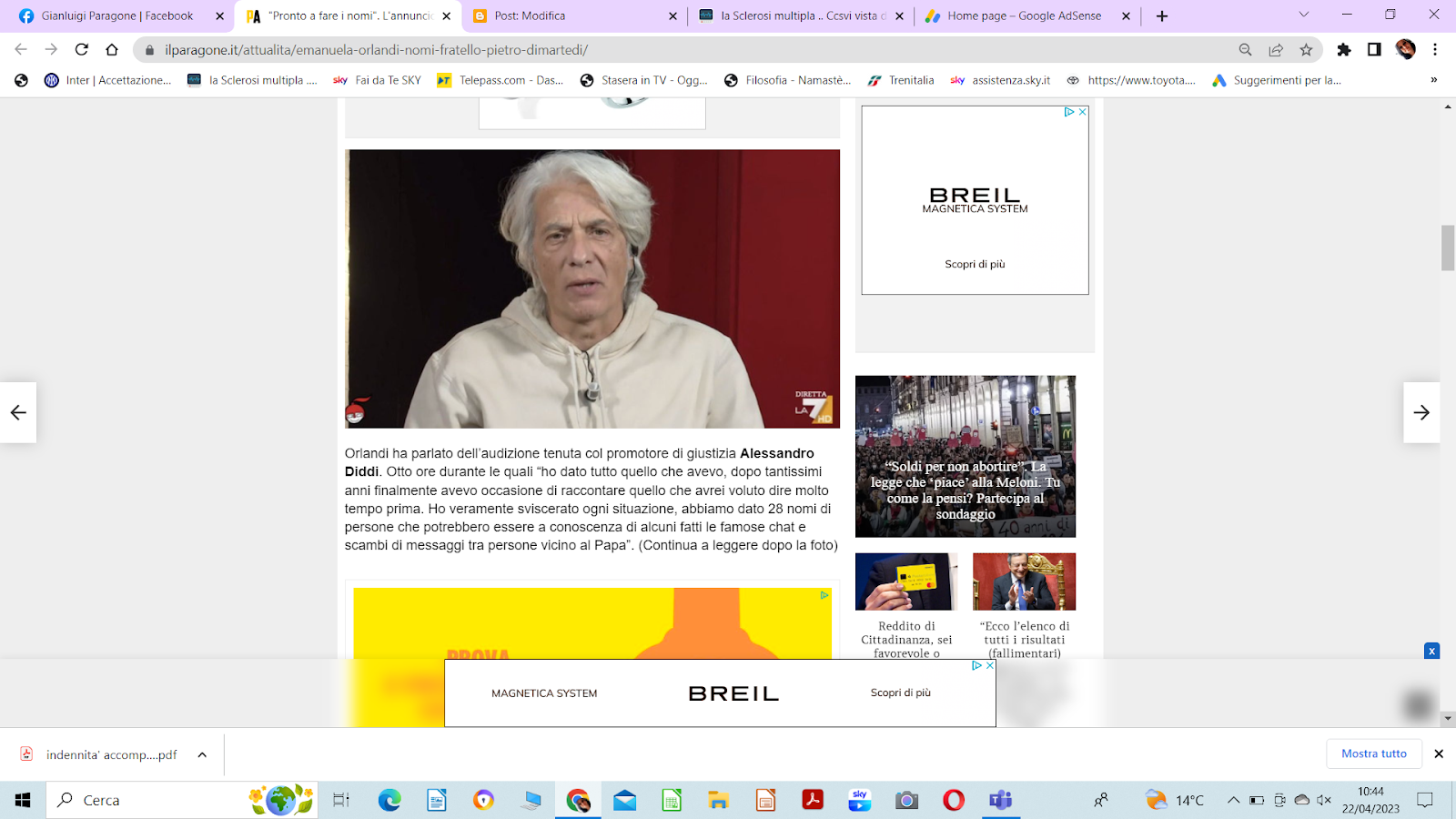Click the address bar URL
Viewport: 1456px width, 819px height.
(376, 50)
